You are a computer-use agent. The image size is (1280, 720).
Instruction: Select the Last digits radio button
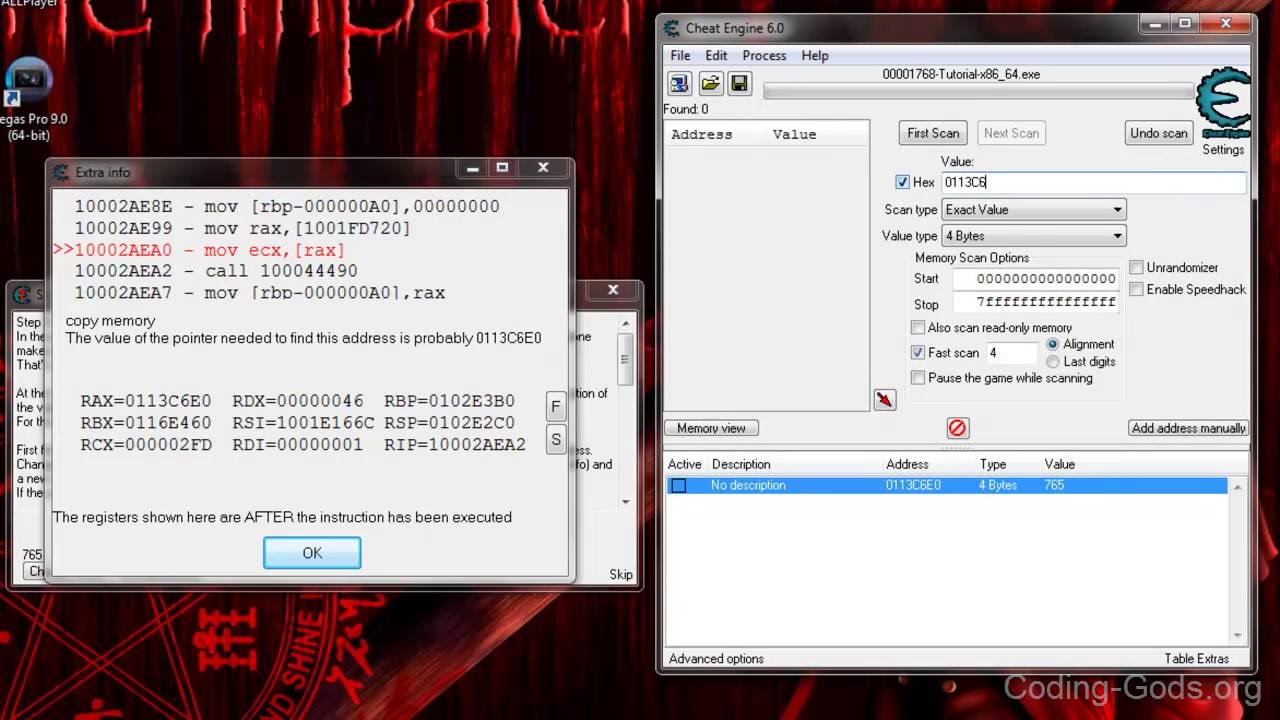[1052, 362]
